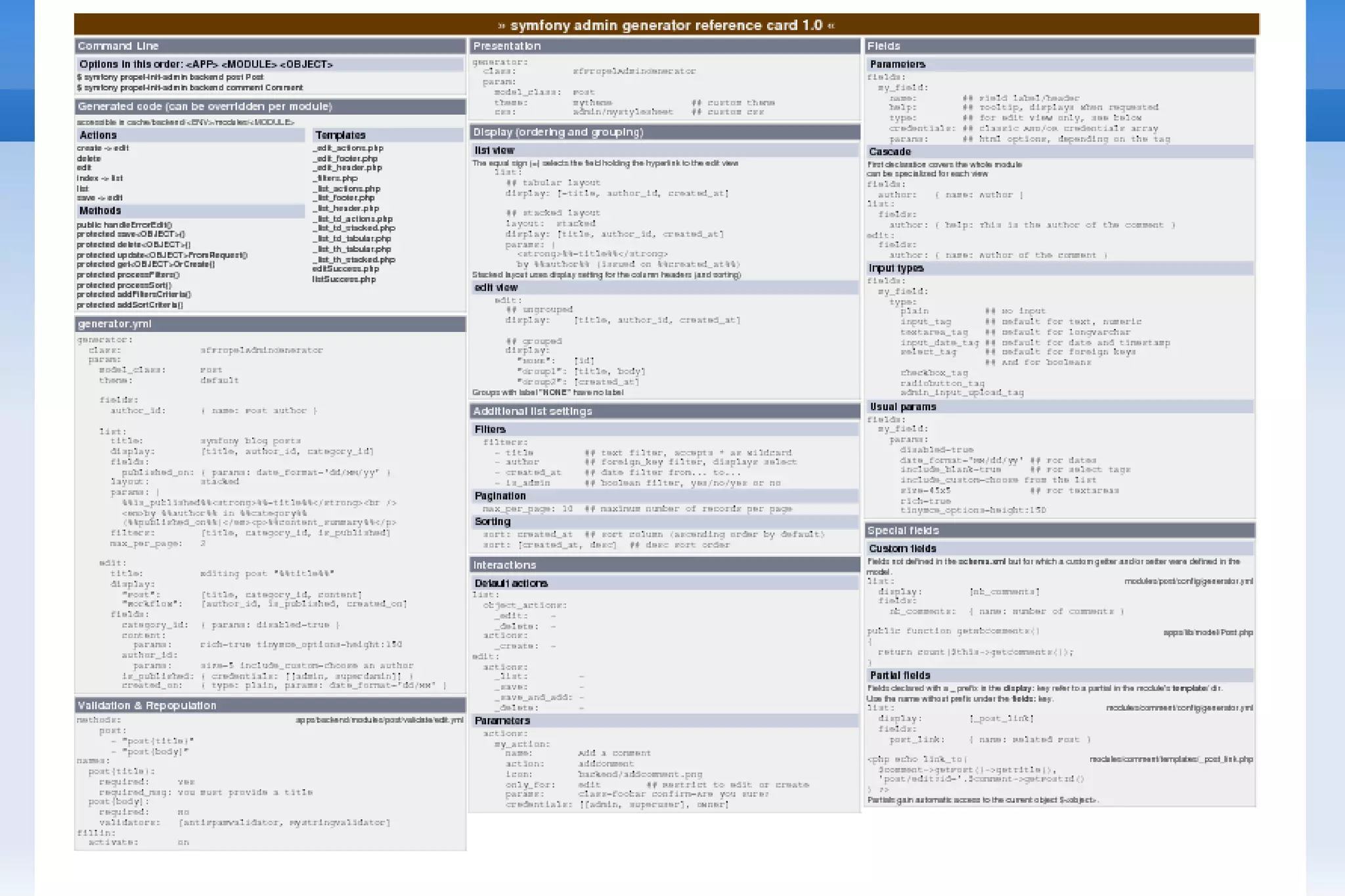This screenshot has width=1345, height=896.
Task: Click the 'public handleErrorEdit()' method line
Action: [124, 224]
